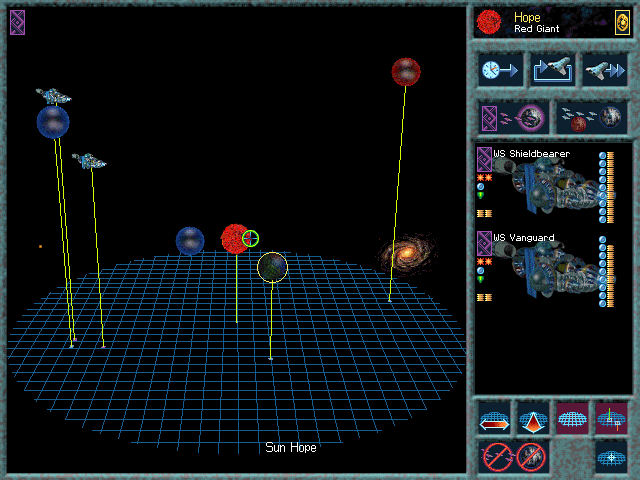Click the orange starburst icons under WS Shieldbearer
Screen dimensions: 640x480
coord(484,178)
